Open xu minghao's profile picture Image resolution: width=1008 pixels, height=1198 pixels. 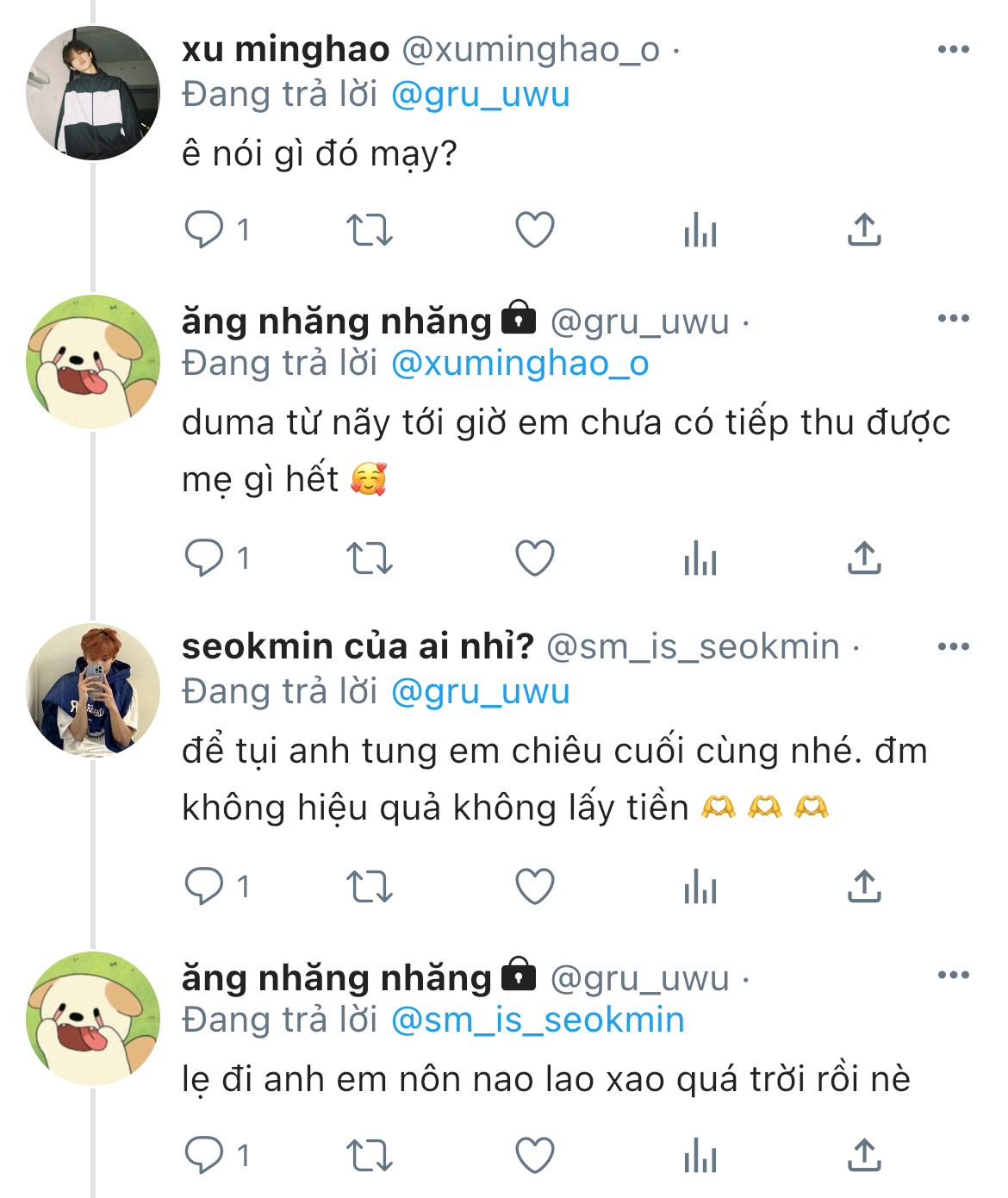pyautogui.click(x=93, y=93)
